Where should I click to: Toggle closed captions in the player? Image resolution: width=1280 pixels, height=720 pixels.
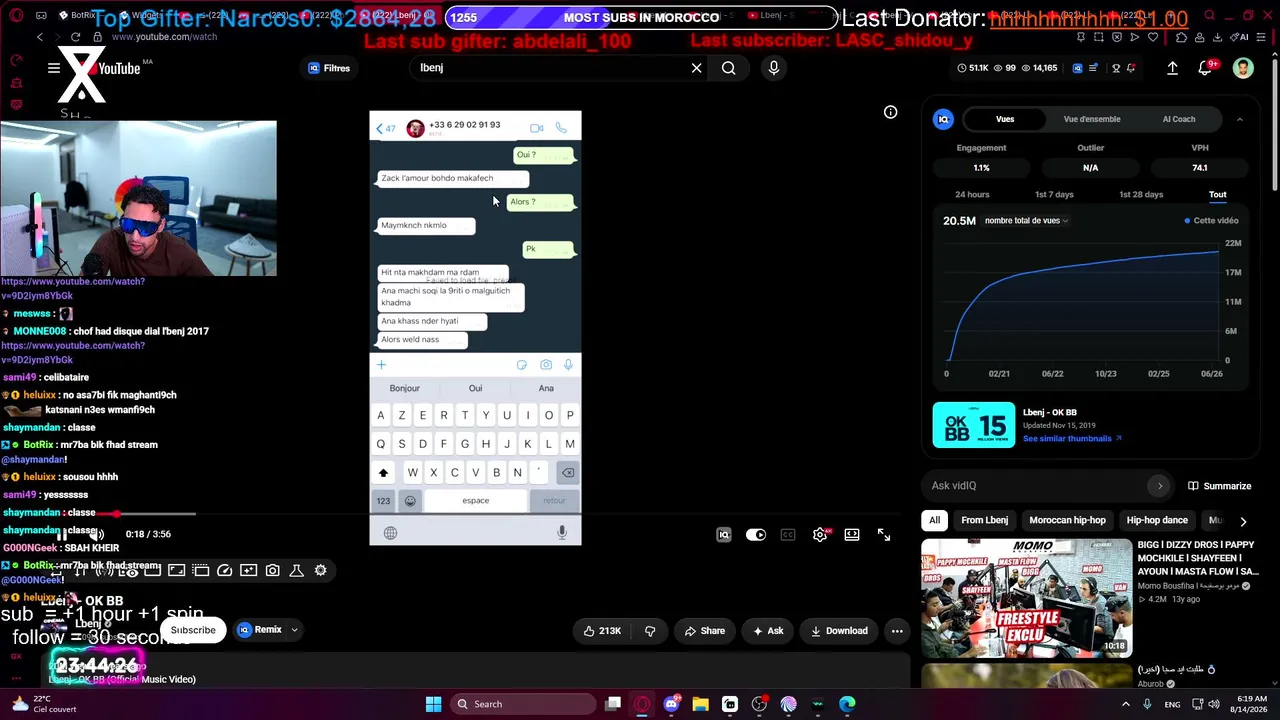[x=788, y=535]
